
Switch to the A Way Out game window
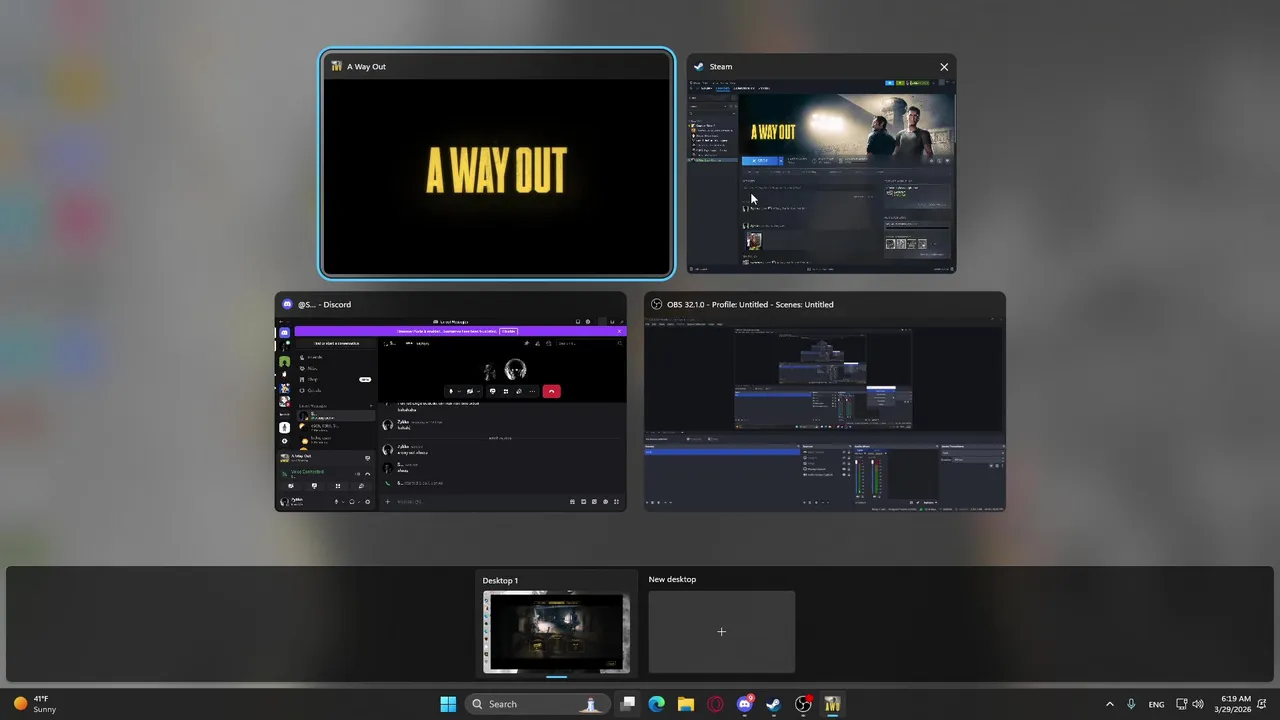(497, 163)
